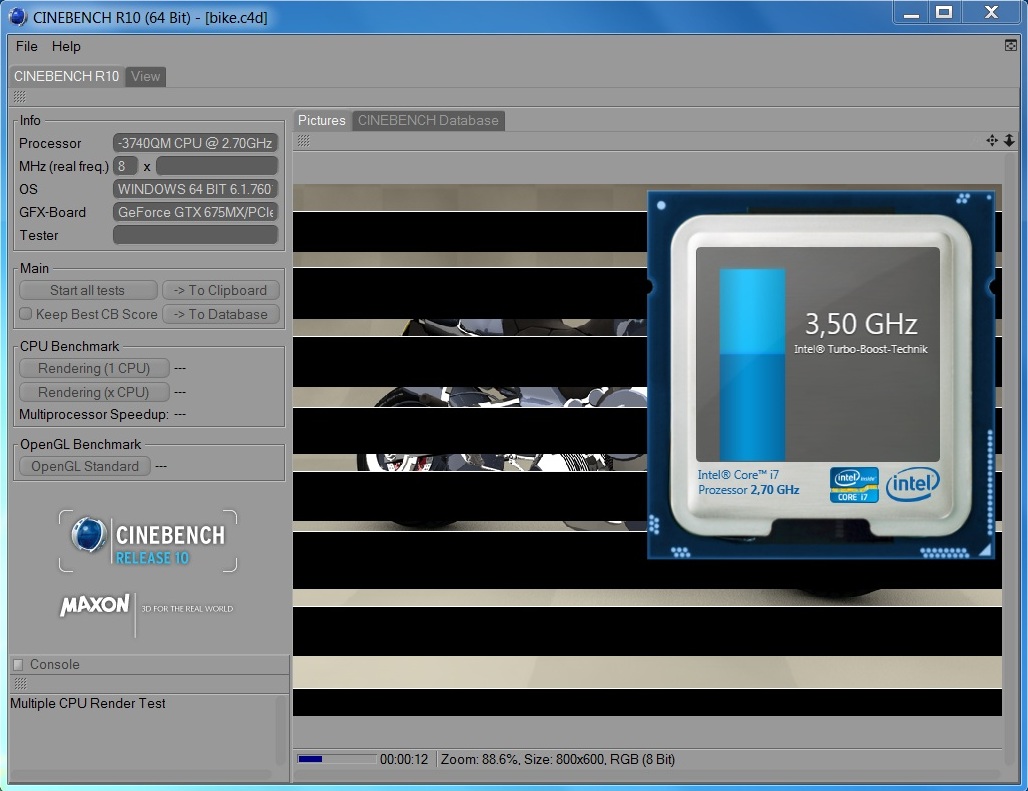Click 'Prozessor 2,70 GHz' gadget label
1028x791 pixels.
[x=748, y=490]
